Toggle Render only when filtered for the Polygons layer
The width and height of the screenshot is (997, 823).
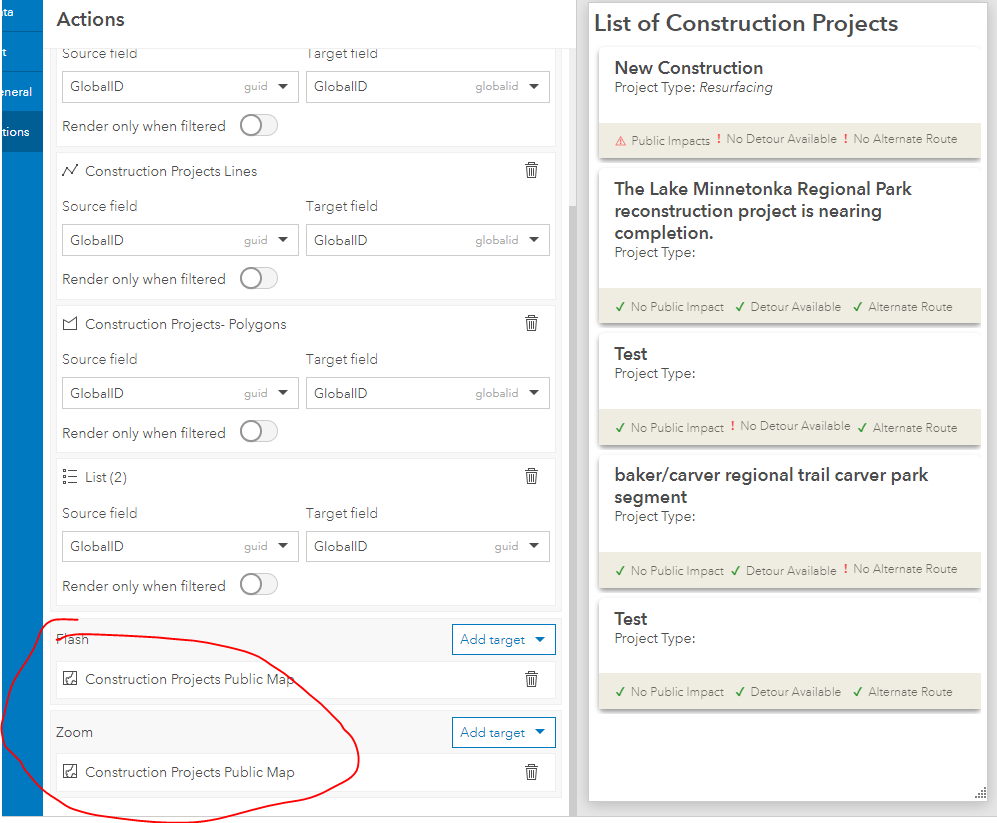point(257,432)
